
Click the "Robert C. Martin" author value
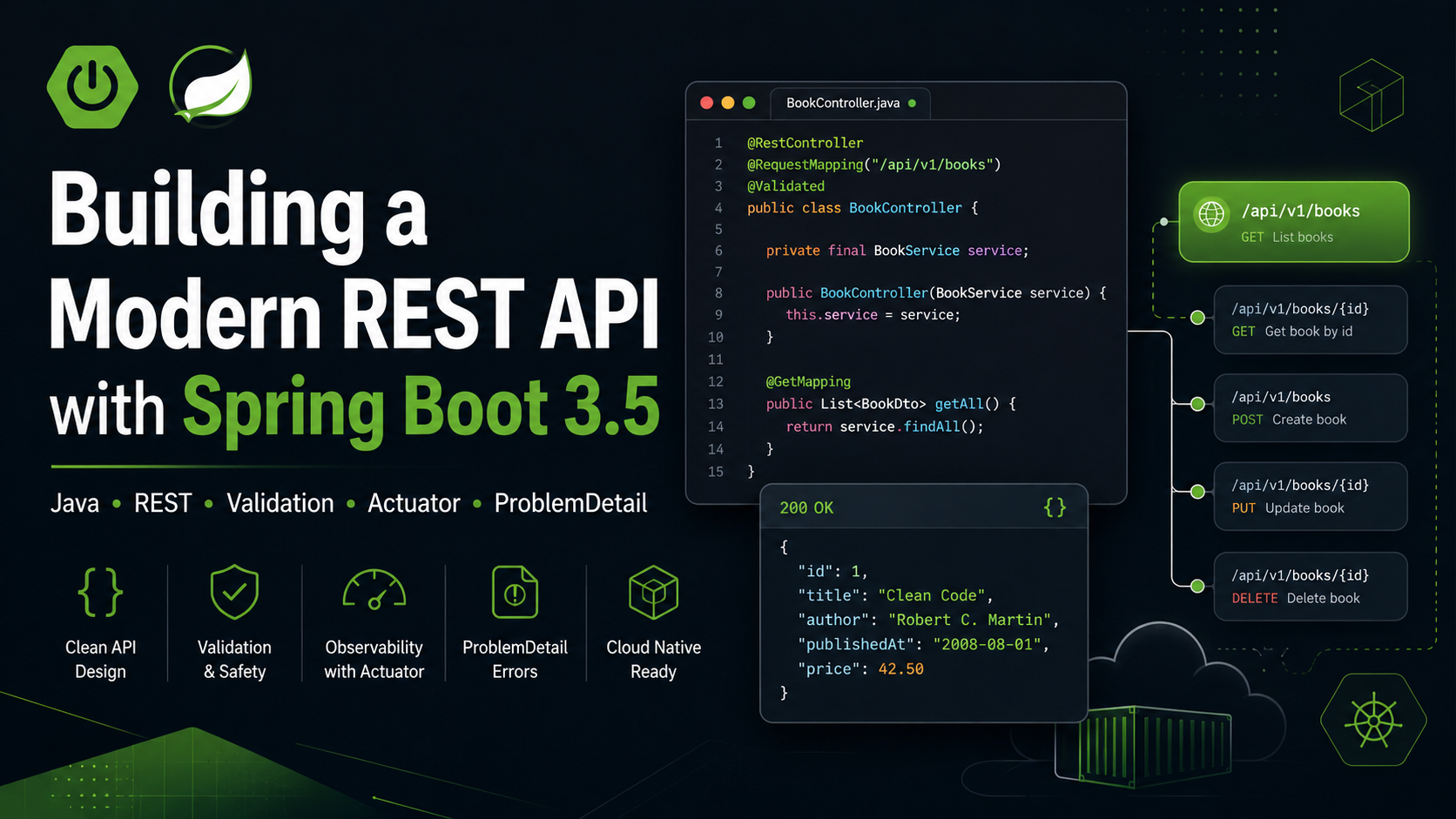pyautogui.click(x=970, y=620)
